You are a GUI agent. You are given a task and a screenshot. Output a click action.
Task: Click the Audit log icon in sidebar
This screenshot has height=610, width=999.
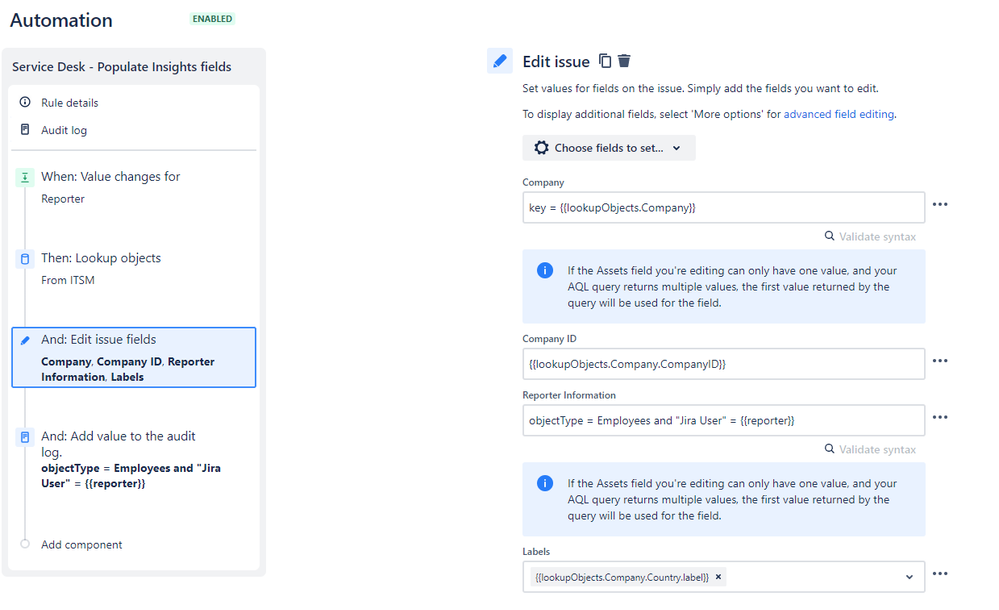25,129
